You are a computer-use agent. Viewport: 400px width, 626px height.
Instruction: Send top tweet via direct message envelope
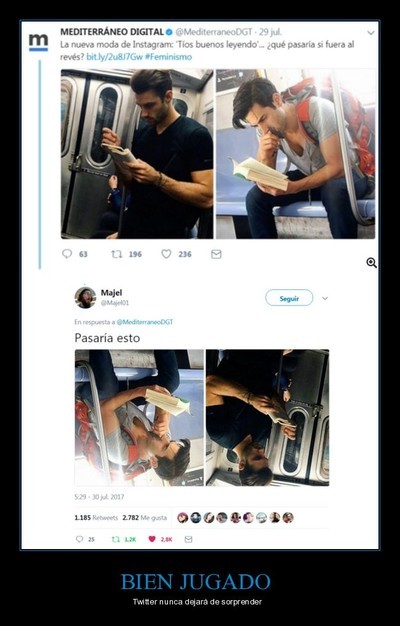216,254
